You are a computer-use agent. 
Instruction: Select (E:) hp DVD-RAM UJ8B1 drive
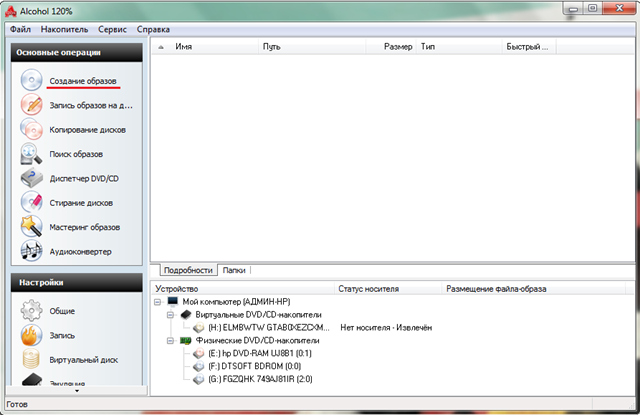tap(260, 353)
